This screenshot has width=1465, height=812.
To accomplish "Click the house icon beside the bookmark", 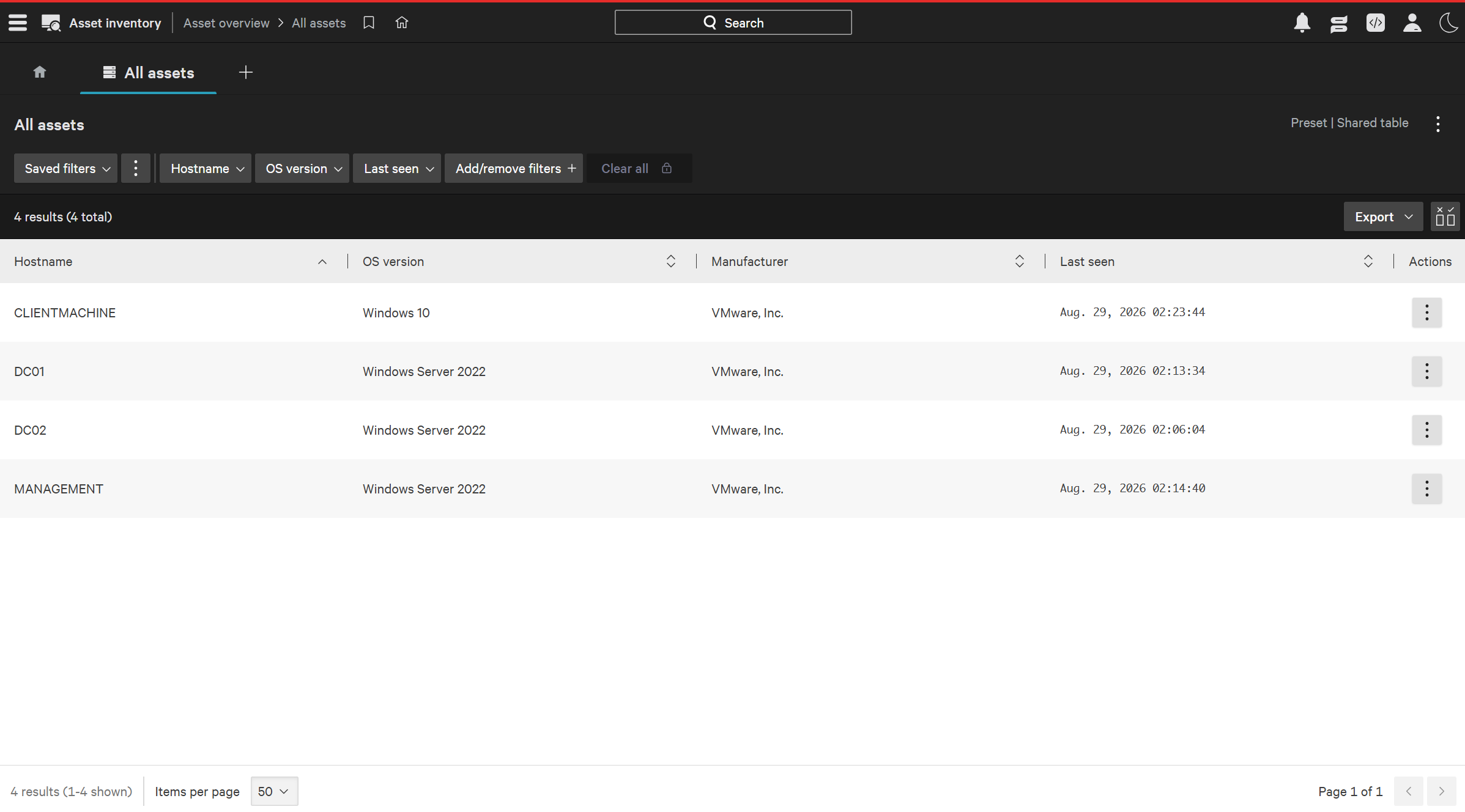I will coord(402,23).
